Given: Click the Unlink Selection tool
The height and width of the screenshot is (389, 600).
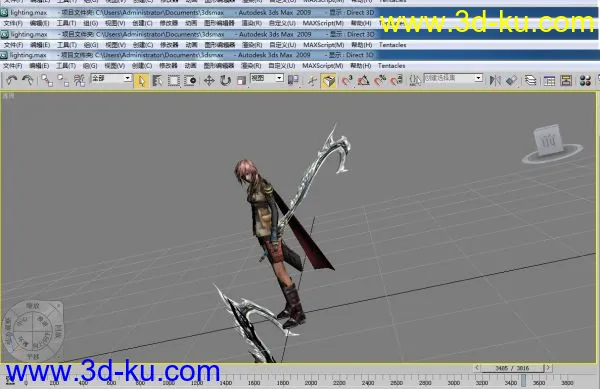Looking at the screenshot, I should coord(63,80).
